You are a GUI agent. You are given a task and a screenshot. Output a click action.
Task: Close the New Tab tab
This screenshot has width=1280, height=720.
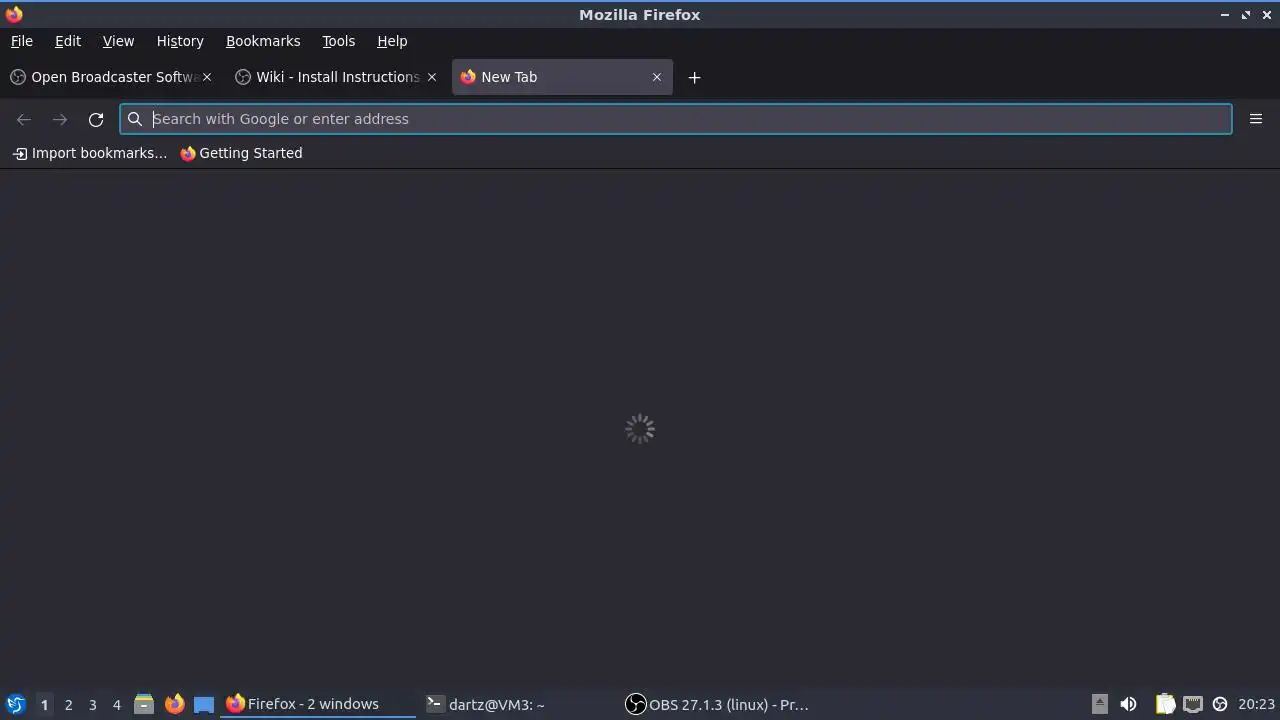(x=657, y=77)
